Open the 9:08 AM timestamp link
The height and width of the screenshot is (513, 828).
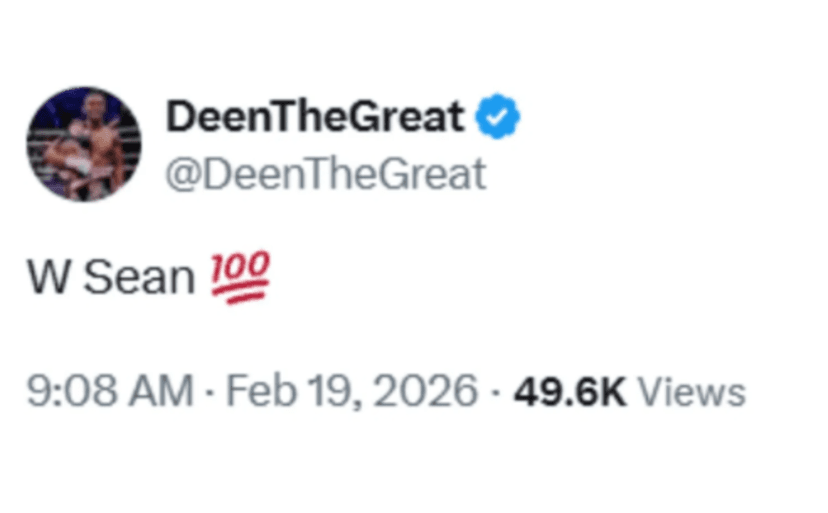[x=110, y=391]
